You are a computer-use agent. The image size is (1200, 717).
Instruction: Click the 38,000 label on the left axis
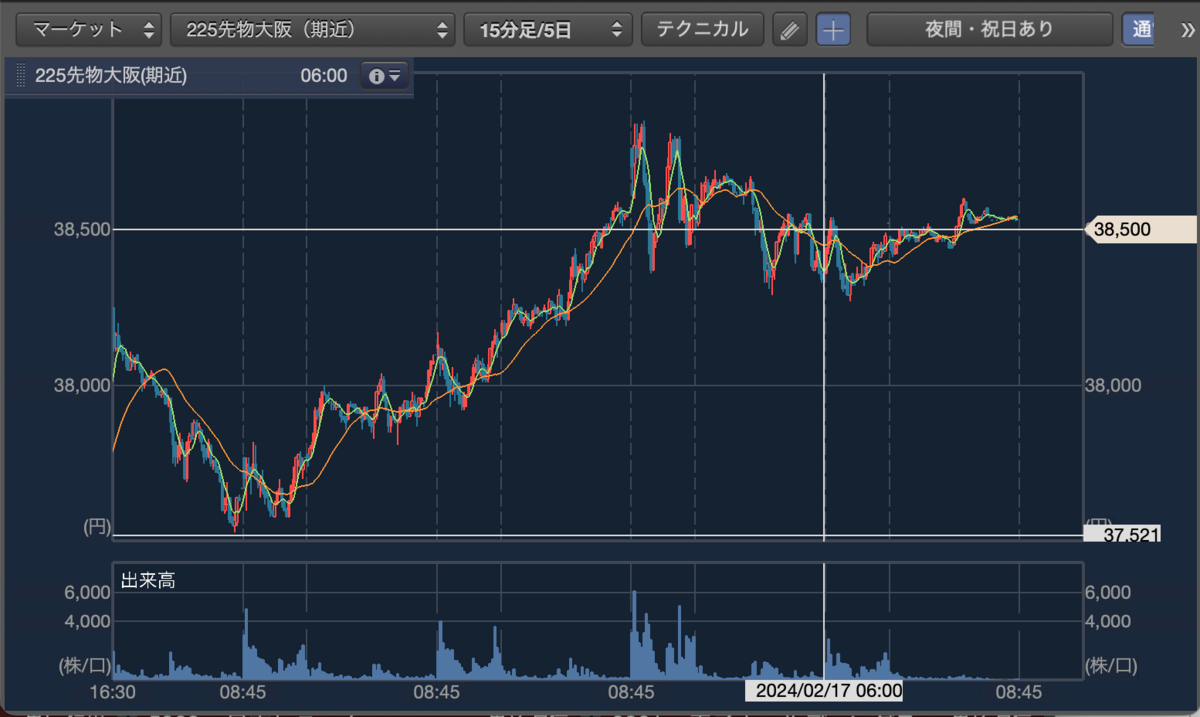80,386
